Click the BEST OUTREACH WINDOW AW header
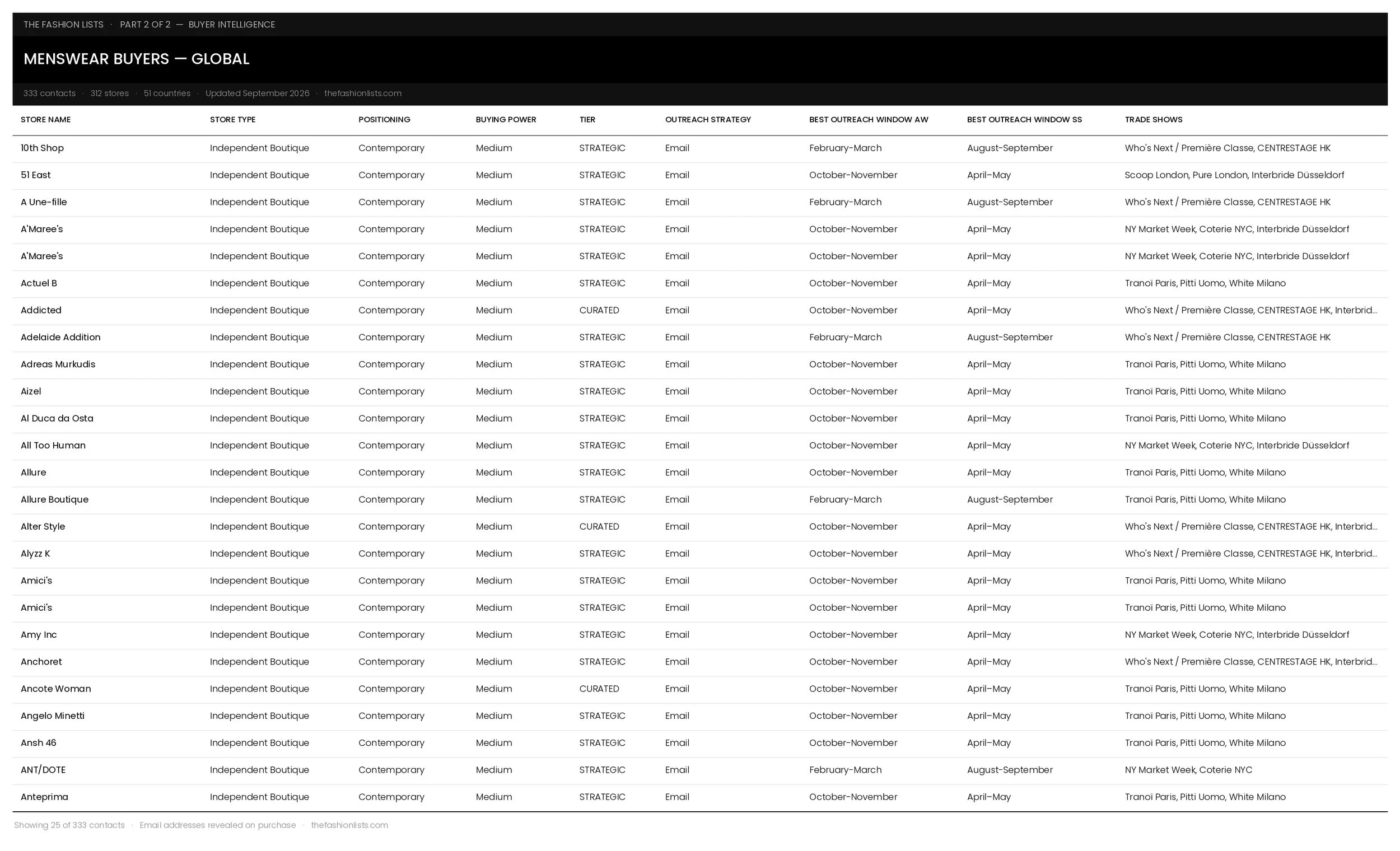Image resolution: width=1400 pixels, height=851 pixels. coord(868,119)
